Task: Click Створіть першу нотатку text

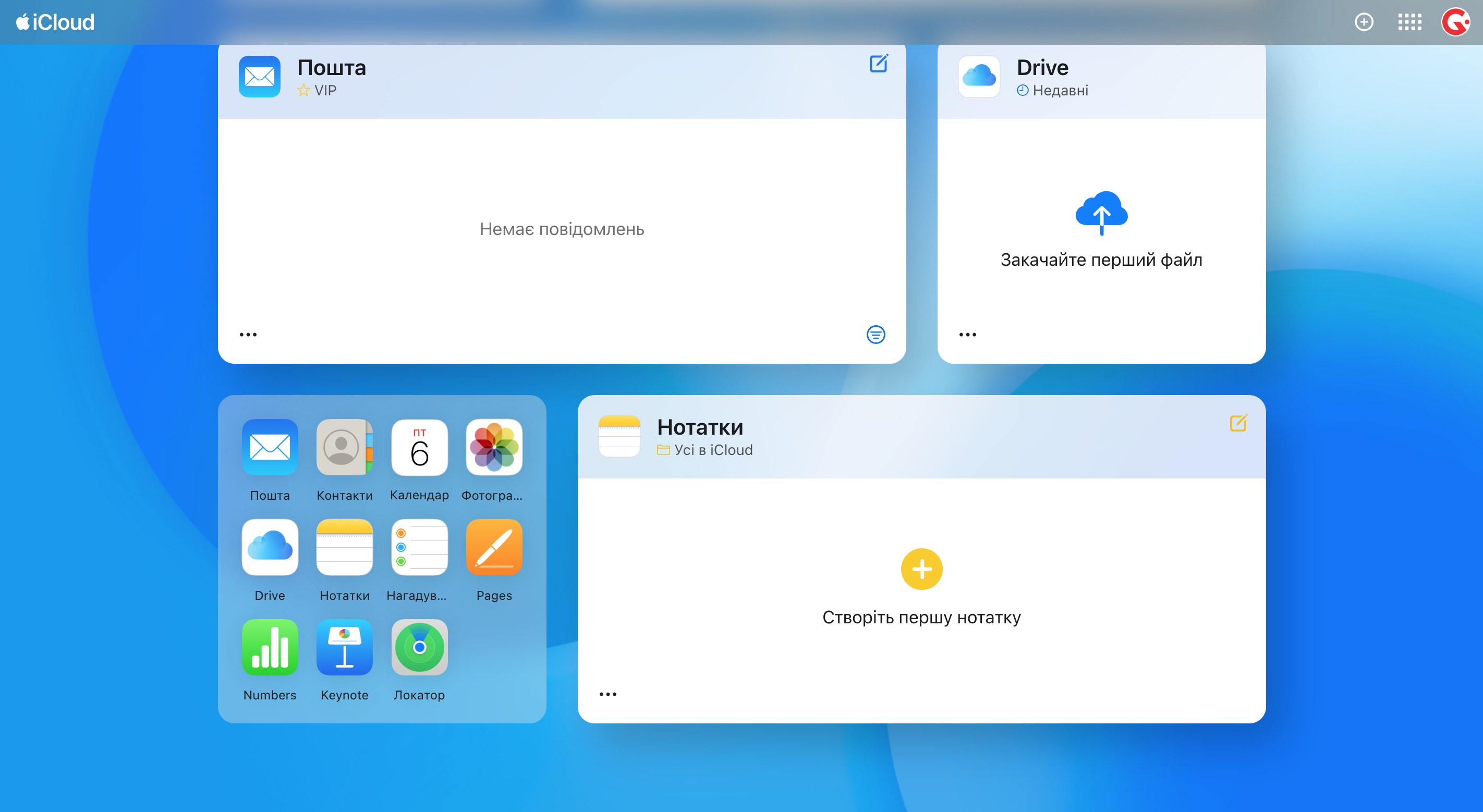Action: coord(922,618)
